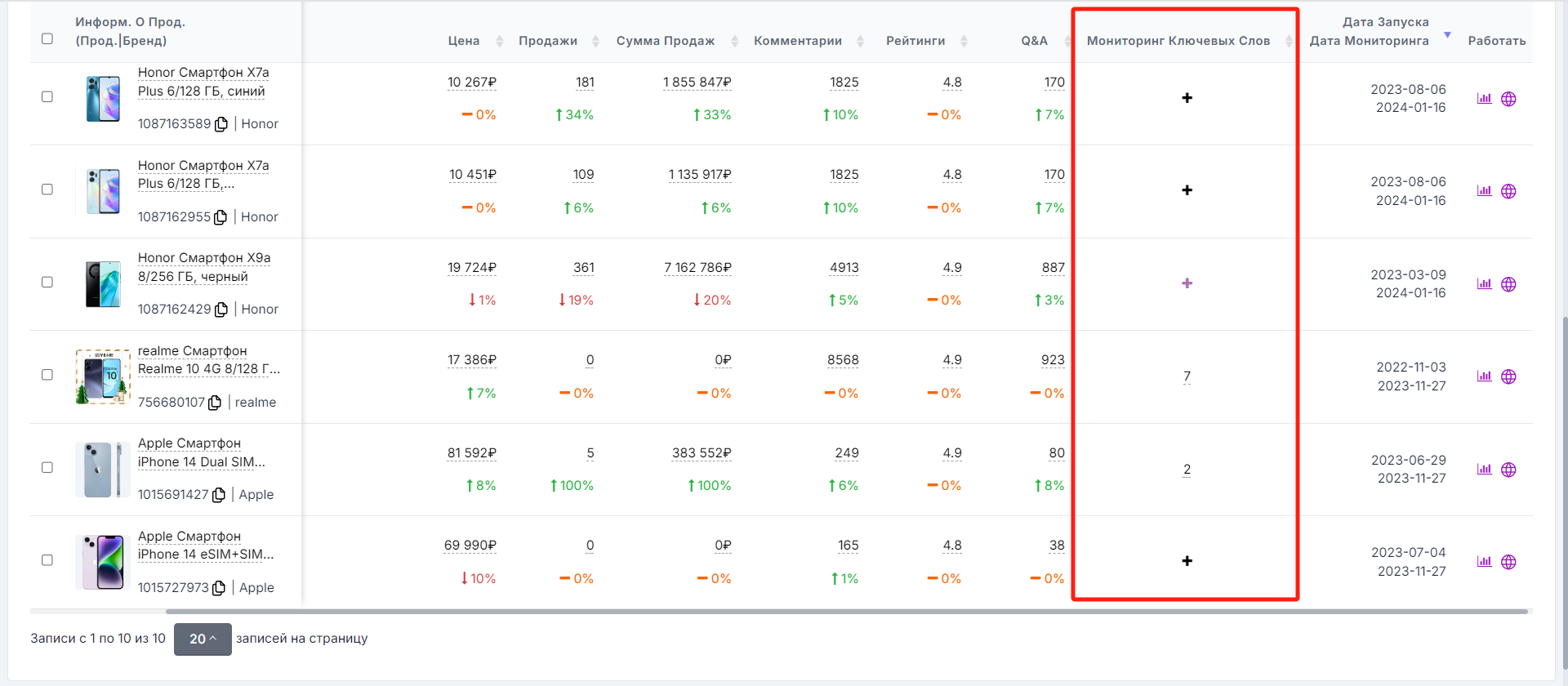
Task: Open globe link for iPhone 14 Dual SIM
Action: [1508, 470]
